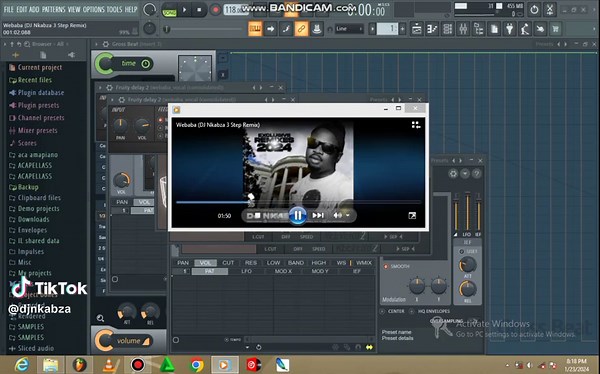The width and height of the screenshot is (600, 374).
Task: Open front Fruity delay 2 gear menu
Action: coord(122,100)
